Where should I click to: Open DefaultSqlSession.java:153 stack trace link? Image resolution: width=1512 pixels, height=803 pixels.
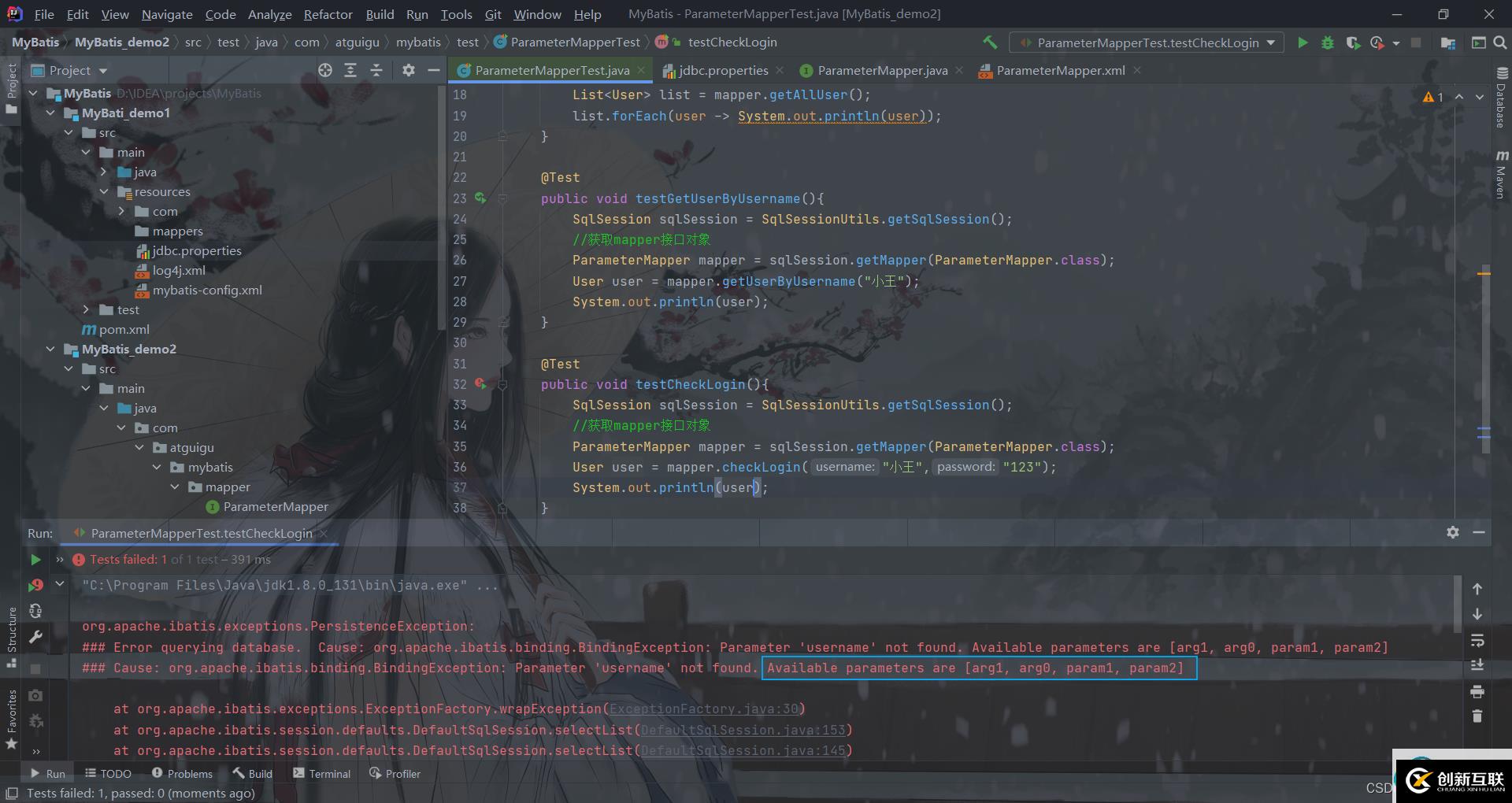pyautogui.click(x=743, y=730)
